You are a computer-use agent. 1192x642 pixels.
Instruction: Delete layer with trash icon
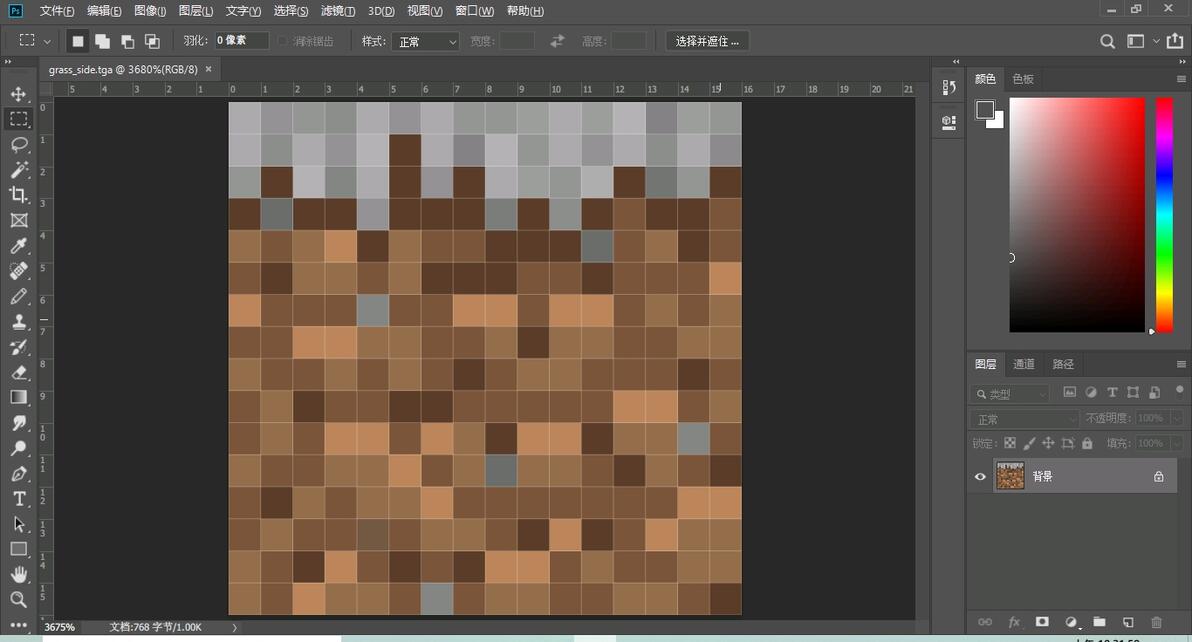coord(1156,622)
